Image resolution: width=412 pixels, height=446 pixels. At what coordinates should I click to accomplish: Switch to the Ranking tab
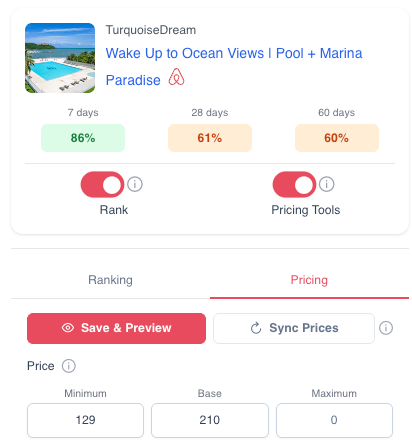[x=110, y=280]
